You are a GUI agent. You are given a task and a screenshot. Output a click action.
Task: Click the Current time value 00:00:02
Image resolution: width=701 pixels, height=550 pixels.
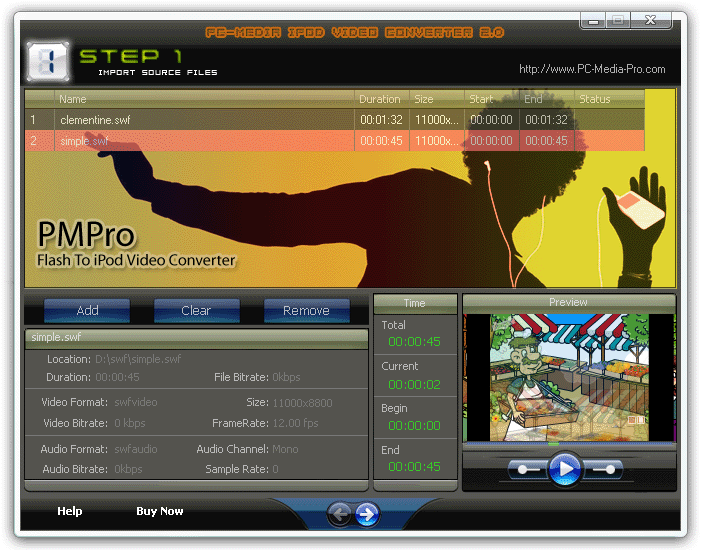click(414, 385)
